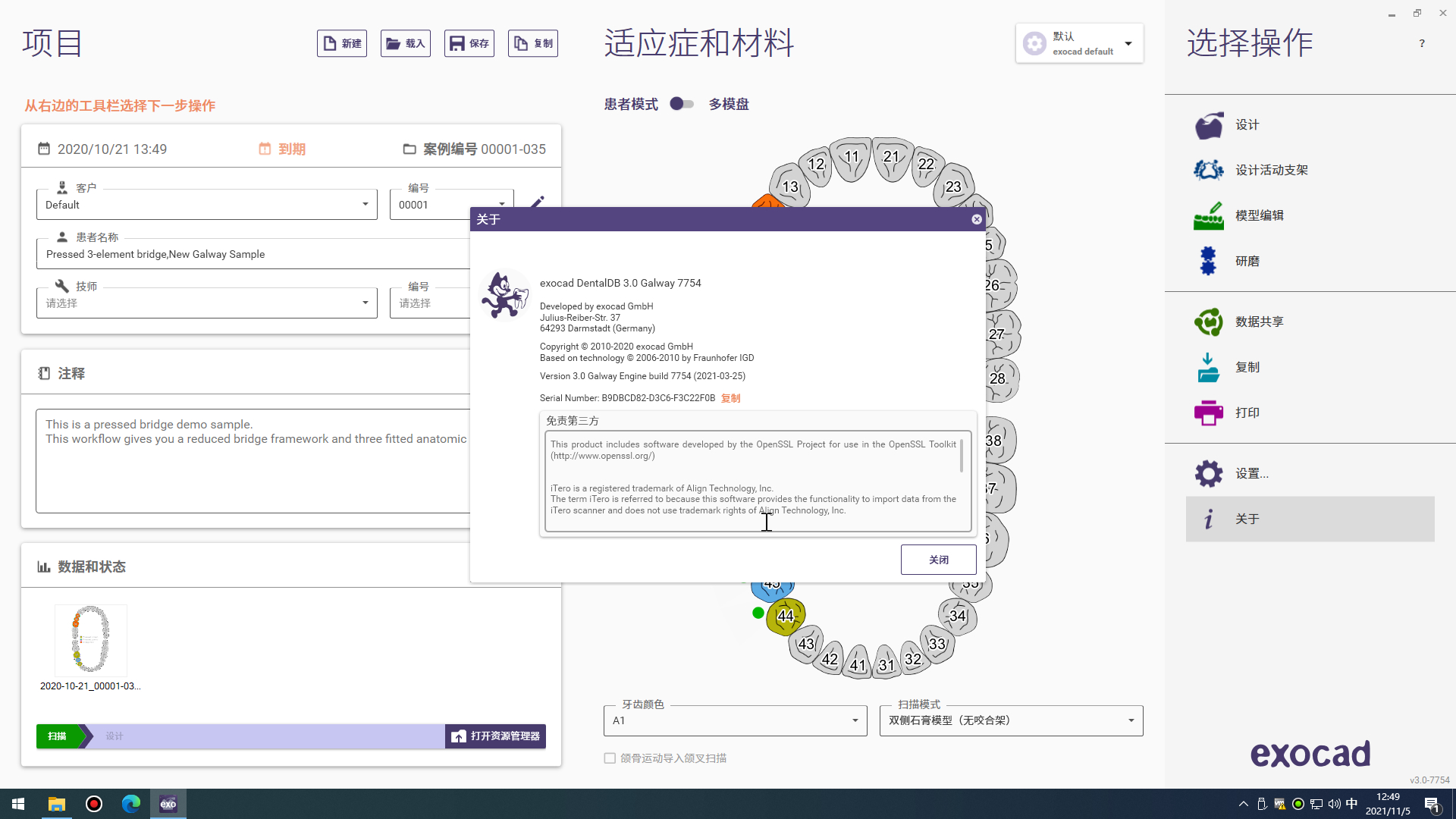Select tooth 11 on the chart
The width and height of the screenshot is (1456, 819).
(x=851, y=158)
